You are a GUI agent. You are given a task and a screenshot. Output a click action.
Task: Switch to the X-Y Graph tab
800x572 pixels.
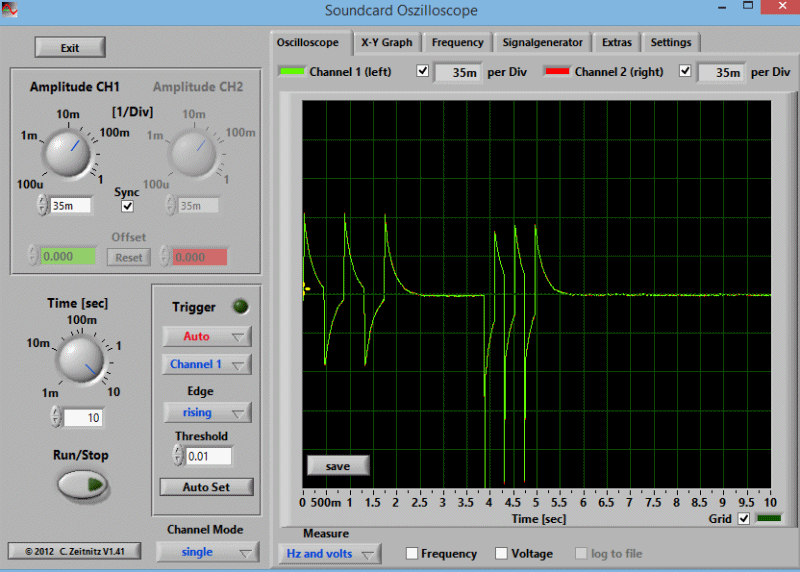387,42
